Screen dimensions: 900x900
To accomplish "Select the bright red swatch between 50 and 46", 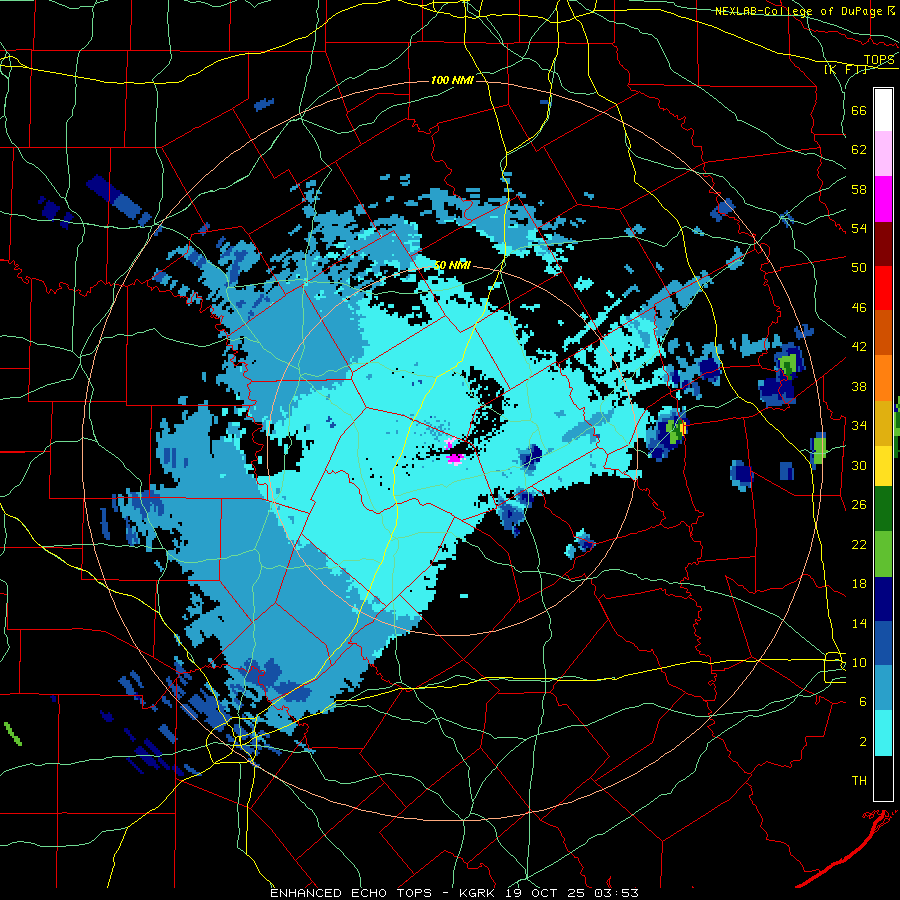I will pyautogui.click(x=883, y=288).
